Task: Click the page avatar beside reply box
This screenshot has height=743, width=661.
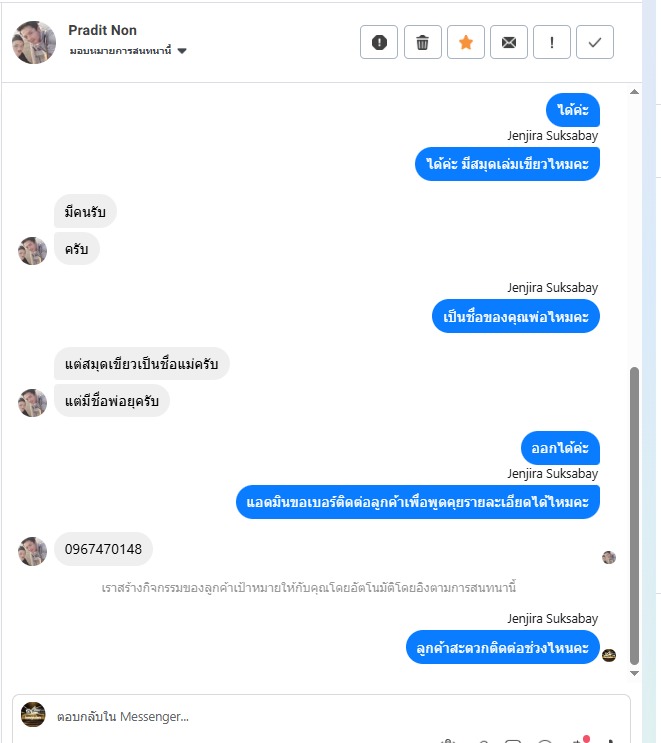Action: (x=33, y=714)
